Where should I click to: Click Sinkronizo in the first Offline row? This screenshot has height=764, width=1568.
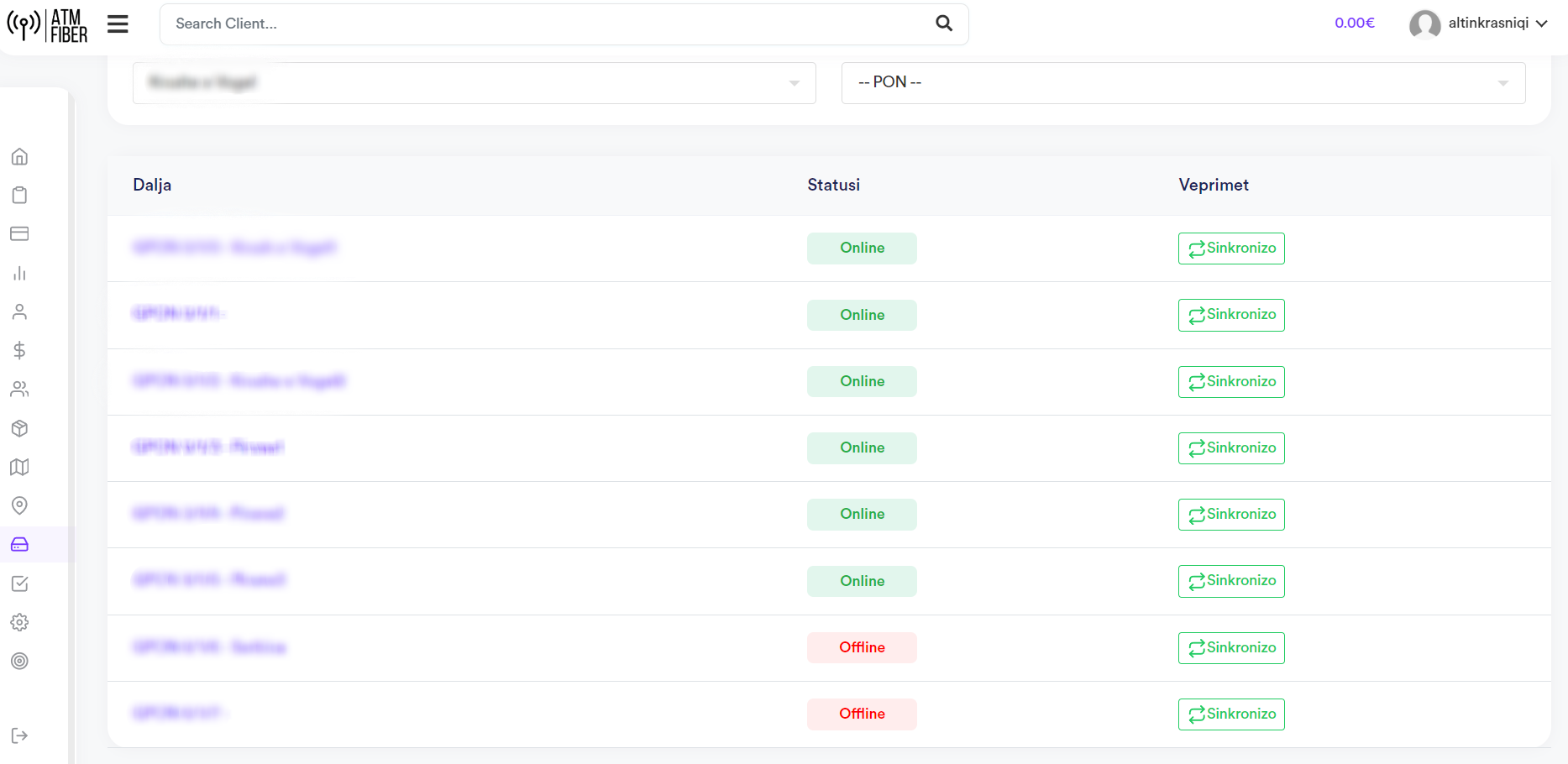tap(1231, 648)
